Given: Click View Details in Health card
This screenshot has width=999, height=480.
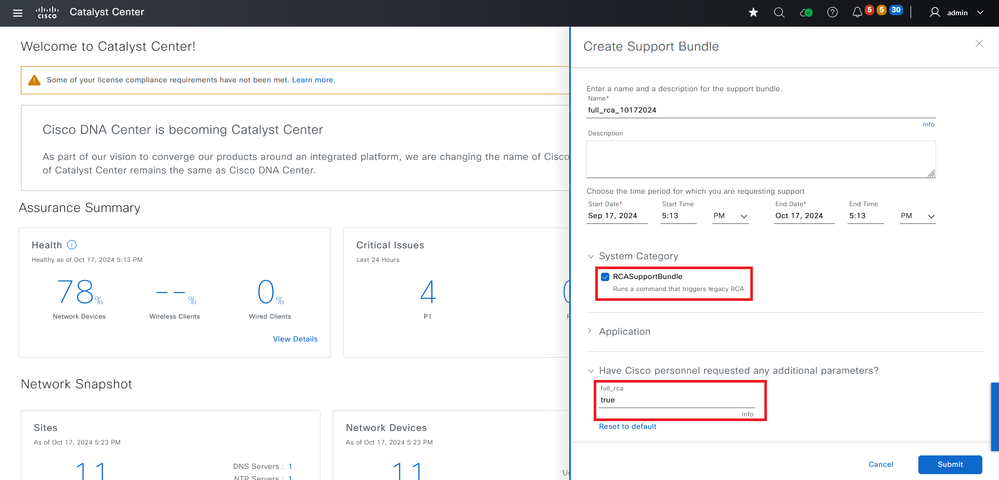Looking at the screenshot, I should (295, 339).
